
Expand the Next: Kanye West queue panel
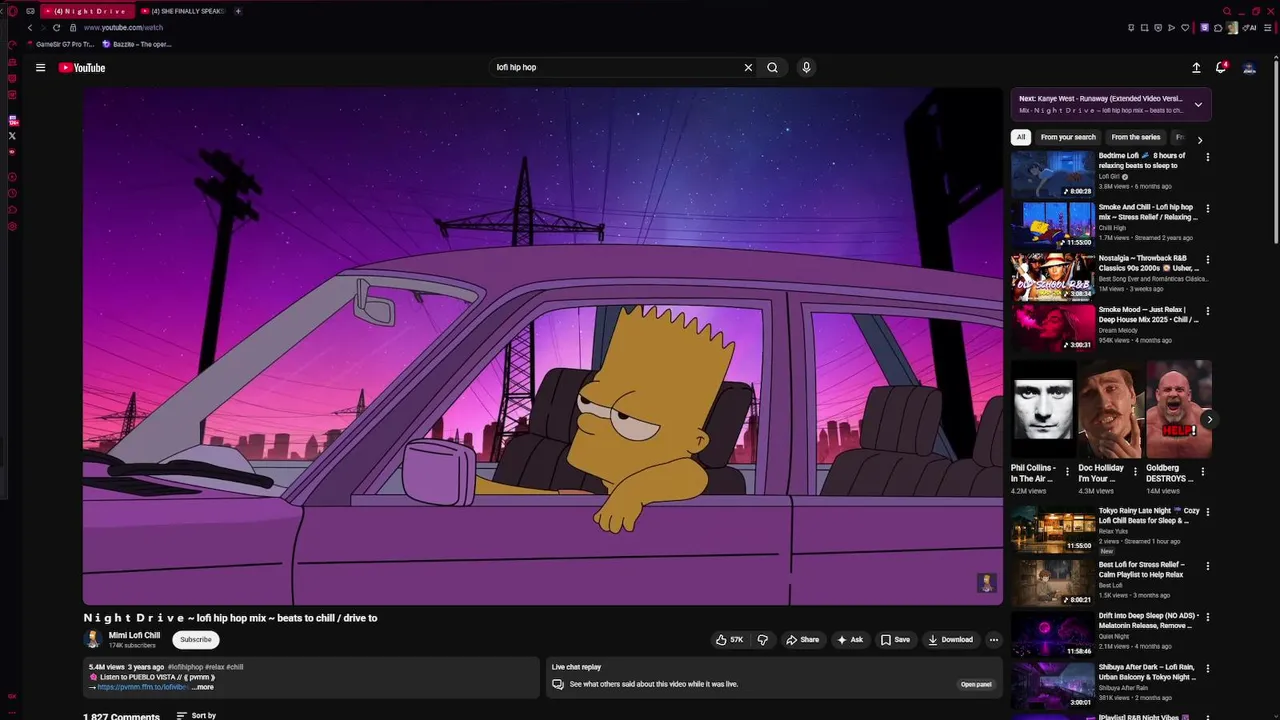click(1198, 104)
